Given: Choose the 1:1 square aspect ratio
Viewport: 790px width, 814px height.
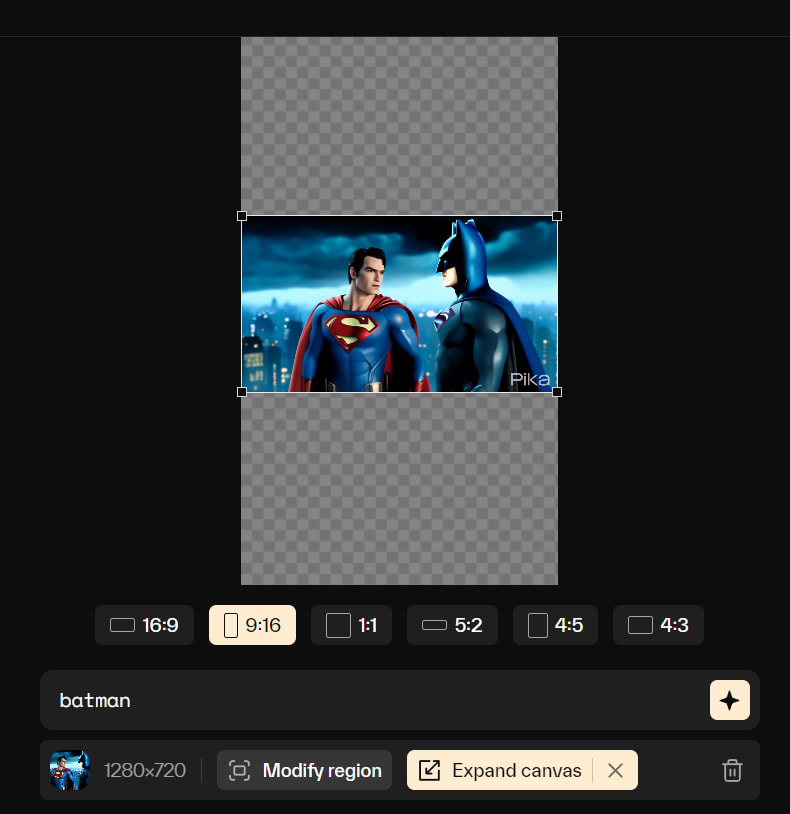Looking at the screenshot, I should (x=351, y=625).
